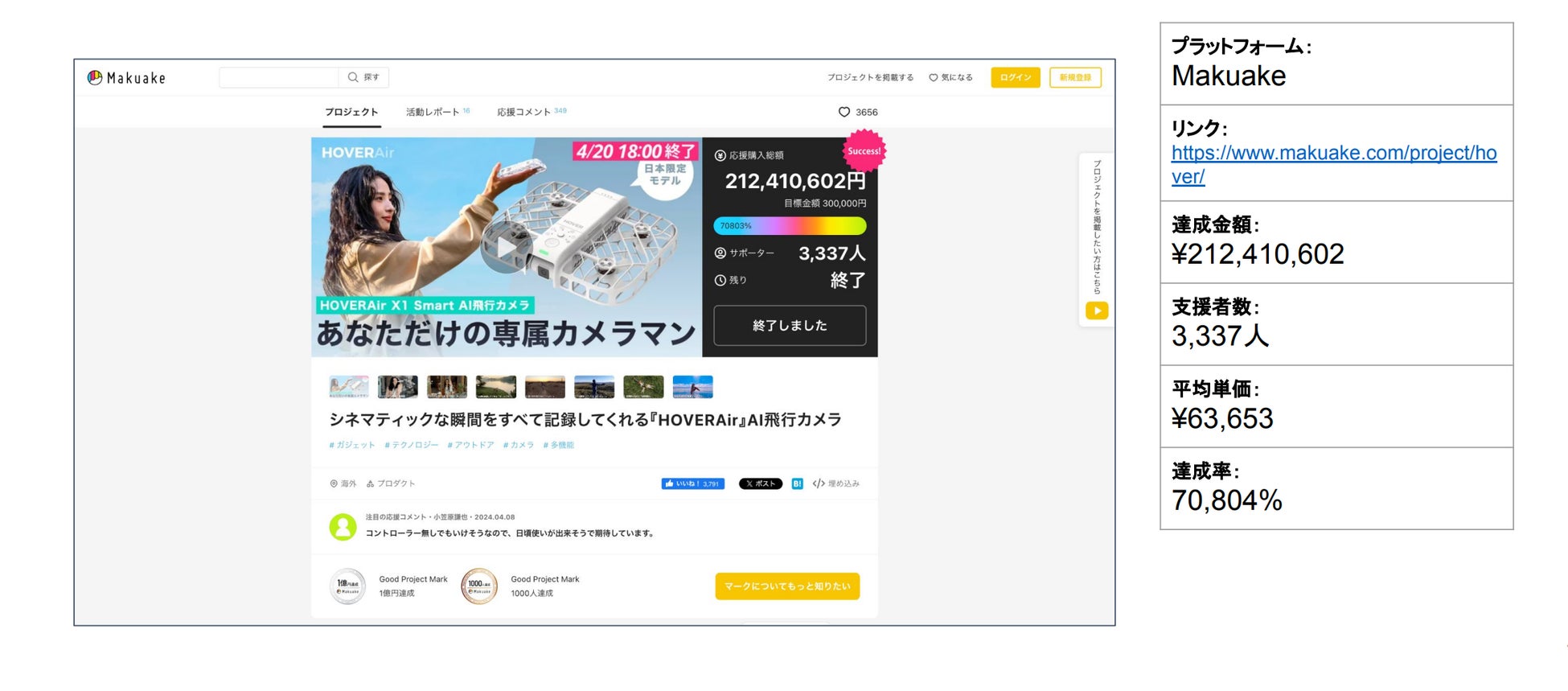Click the heart favorite count 3656

click(x=858, y=113)
